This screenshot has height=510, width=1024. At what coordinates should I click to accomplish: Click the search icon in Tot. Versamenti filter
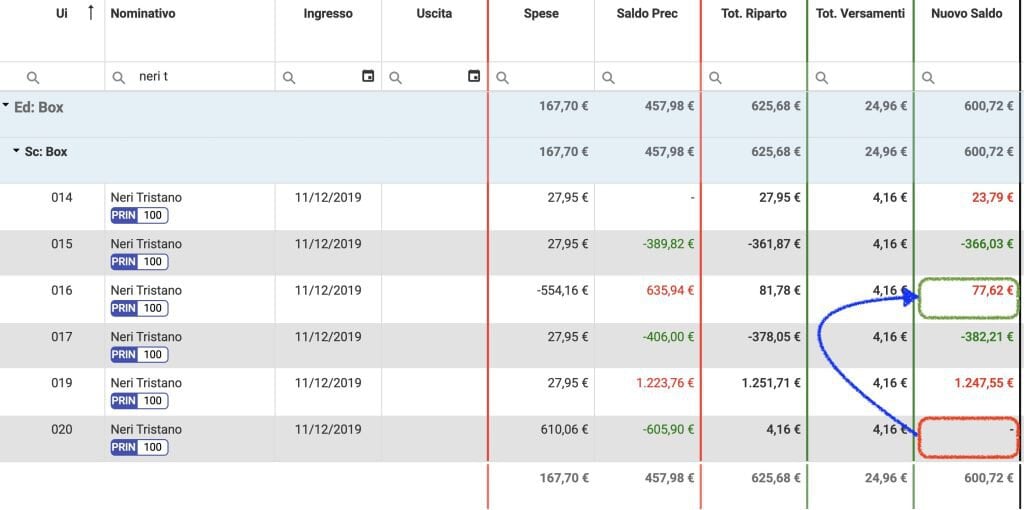tap(822, 77)
